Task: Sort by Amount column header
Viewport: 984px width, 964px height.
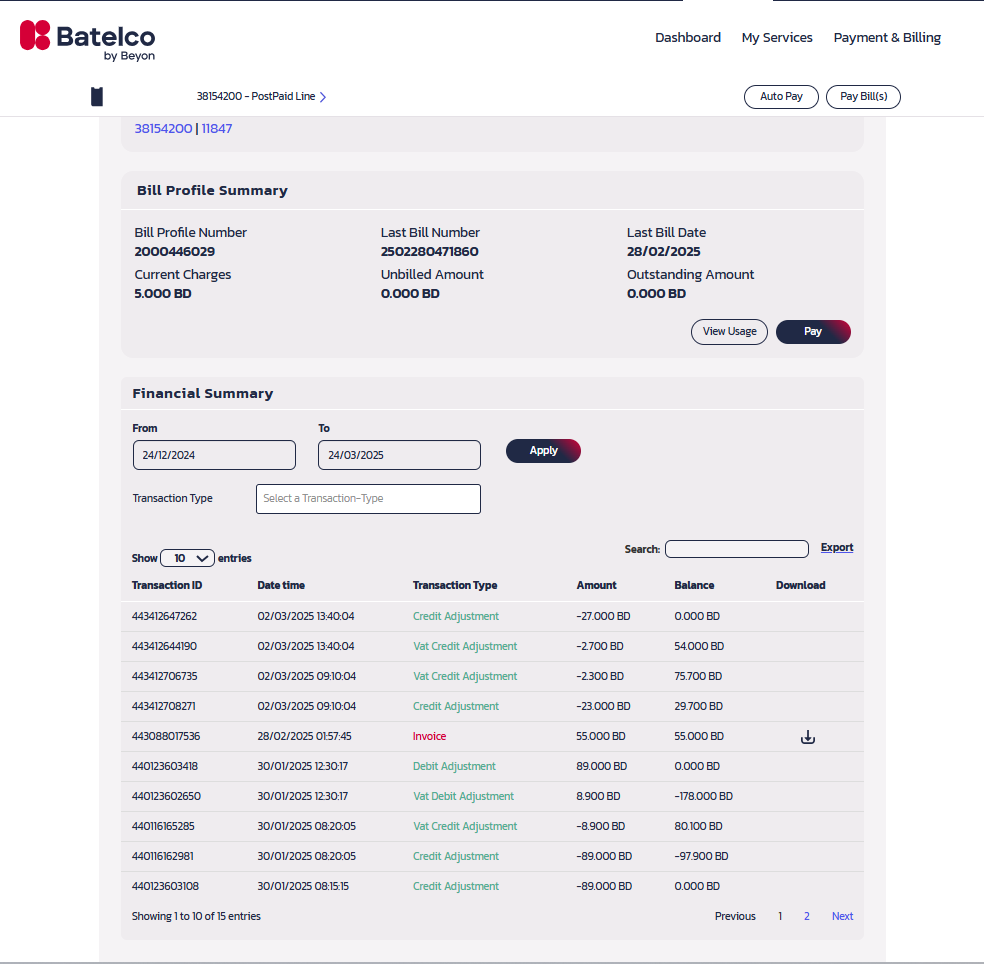Action: click(596, 585)
